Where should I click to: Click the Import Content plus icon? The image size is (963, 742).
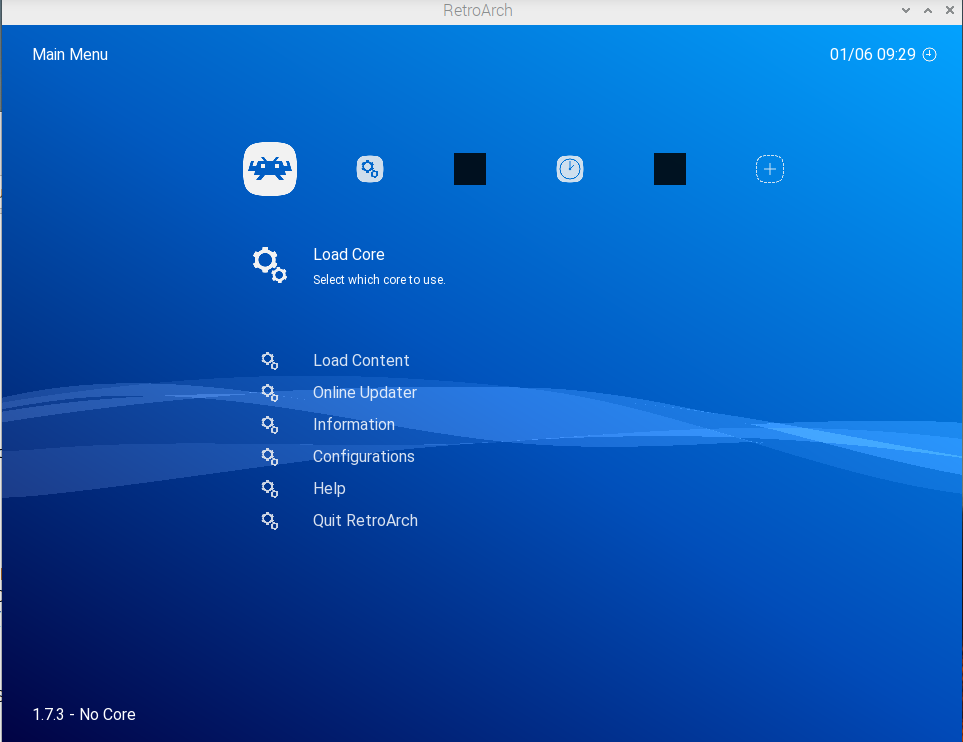tap(770, 170)
